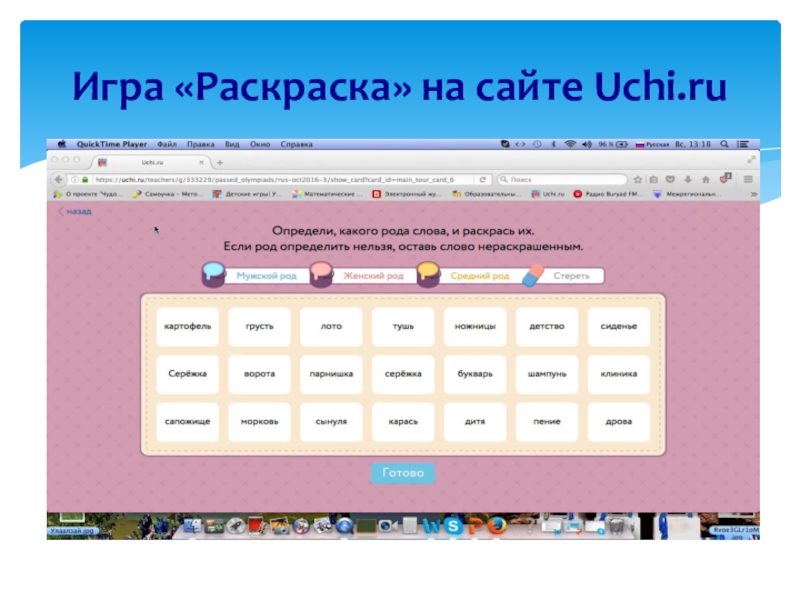Open Spotlight search magnifier icon

tap(724, 144)
